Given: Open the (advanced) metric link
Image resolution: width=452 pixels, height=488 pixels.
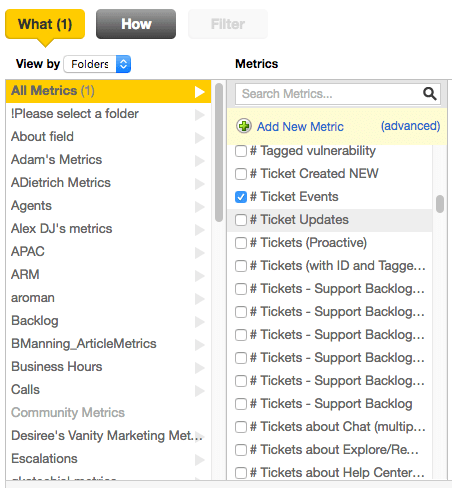Looking at the screenshot, I should click(410, 126).
